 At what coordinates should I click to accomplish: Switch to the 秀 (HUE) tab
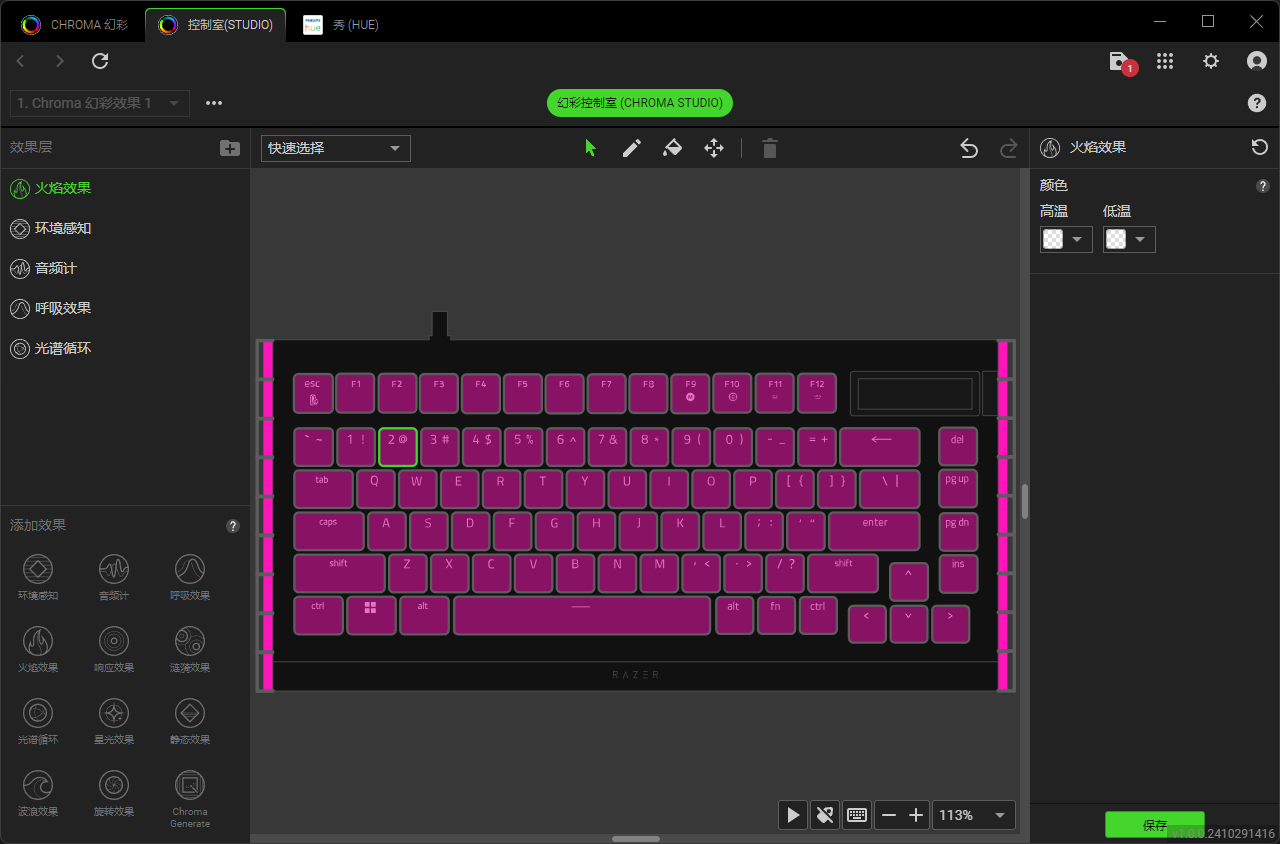[x=342, y=24]
